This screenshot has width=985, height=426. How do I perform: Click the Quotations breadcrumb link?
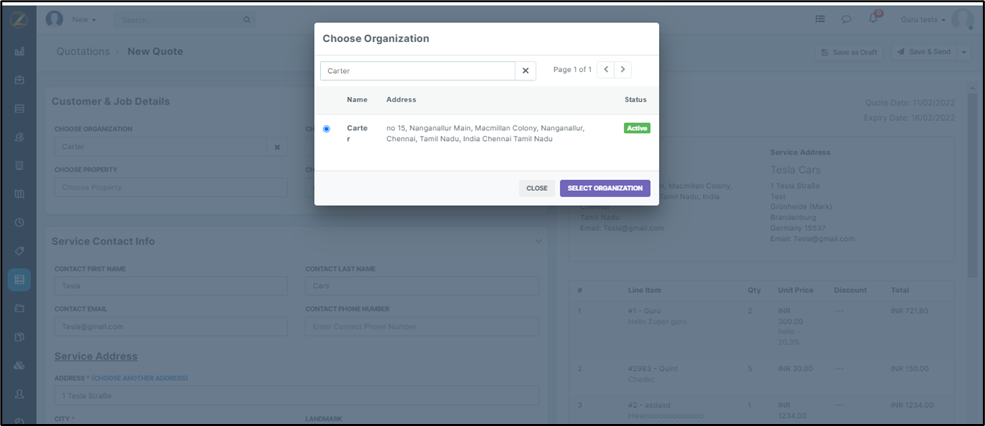[x=83, y=52]
